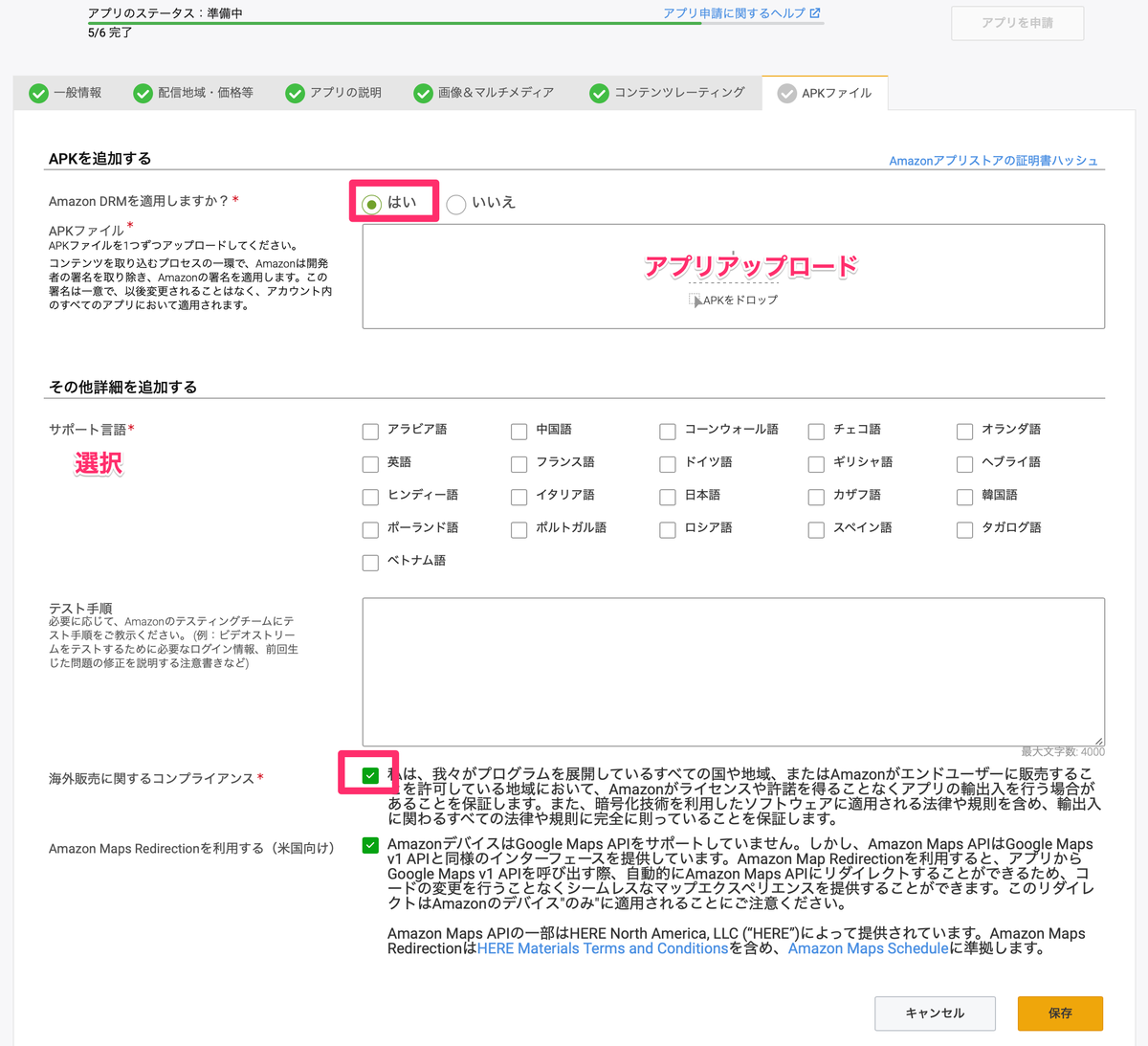Select the いいえ radio for Amazon DRM

pyautogui.click(x=455, y=204)
